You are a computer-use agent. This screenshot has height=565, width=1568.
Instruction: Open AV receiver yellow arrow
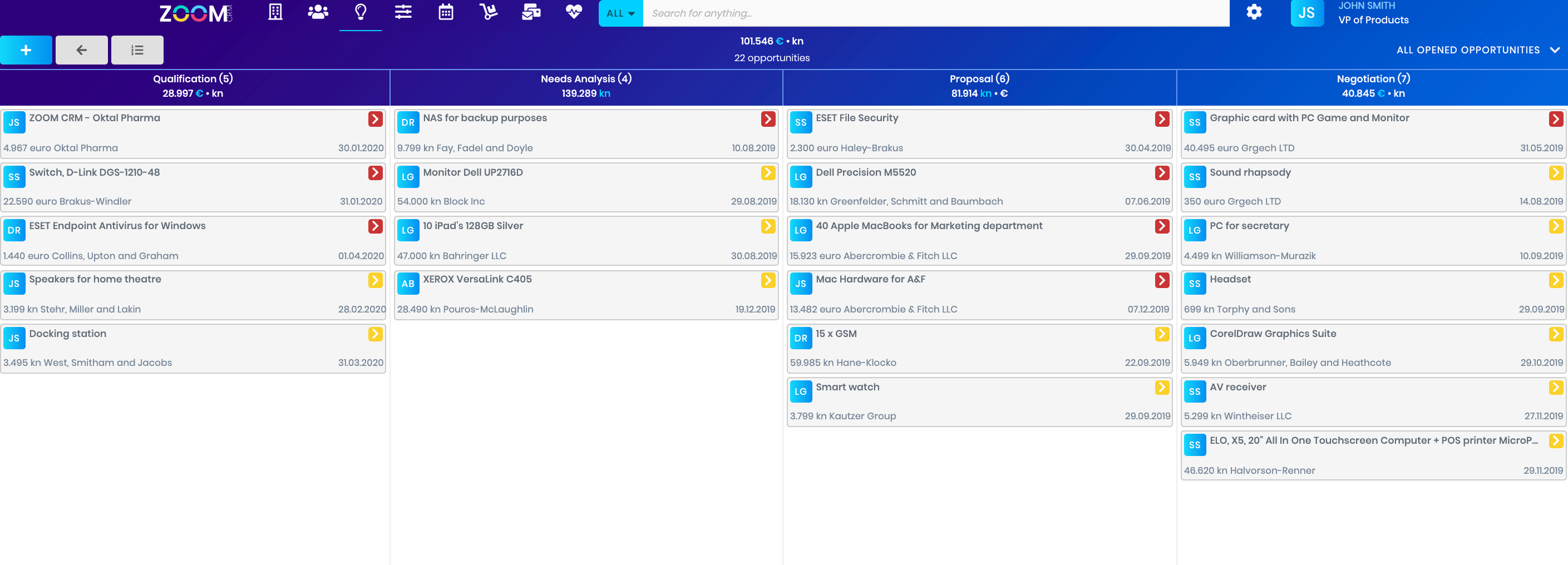point(1556,388)
